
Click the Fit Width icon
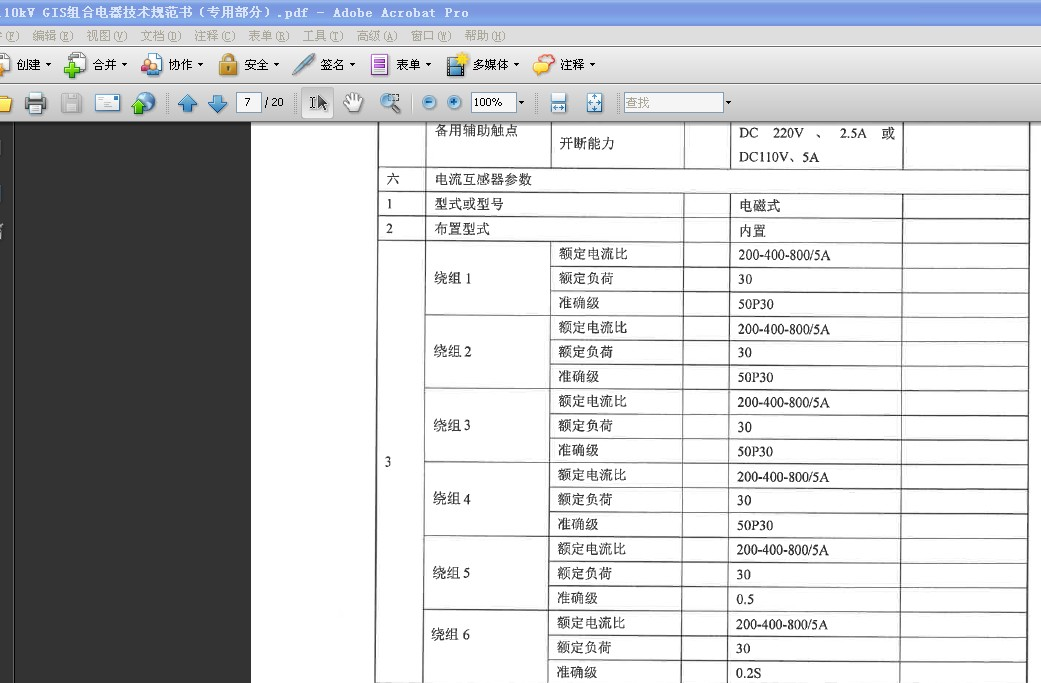(557, 101)
